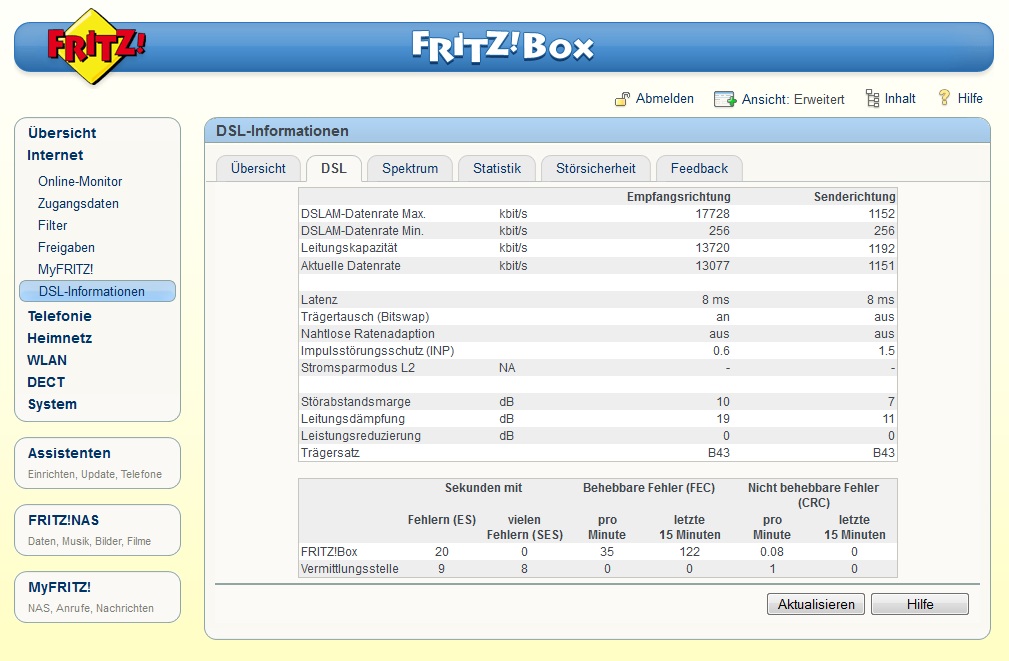
Task: Click the Hilfe question mark icon
Action: (944, 98)
